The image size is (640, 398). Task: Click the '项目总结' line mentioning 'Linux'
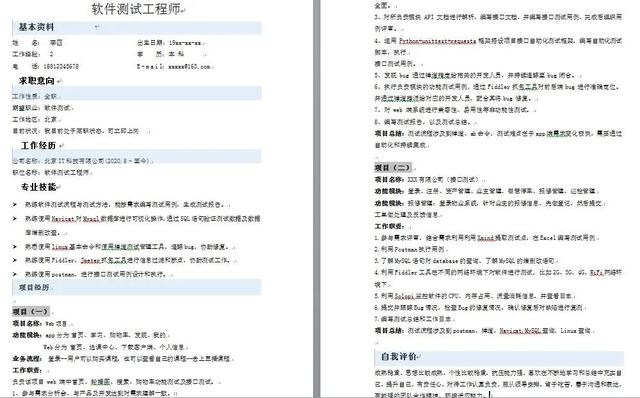[483, 330]
